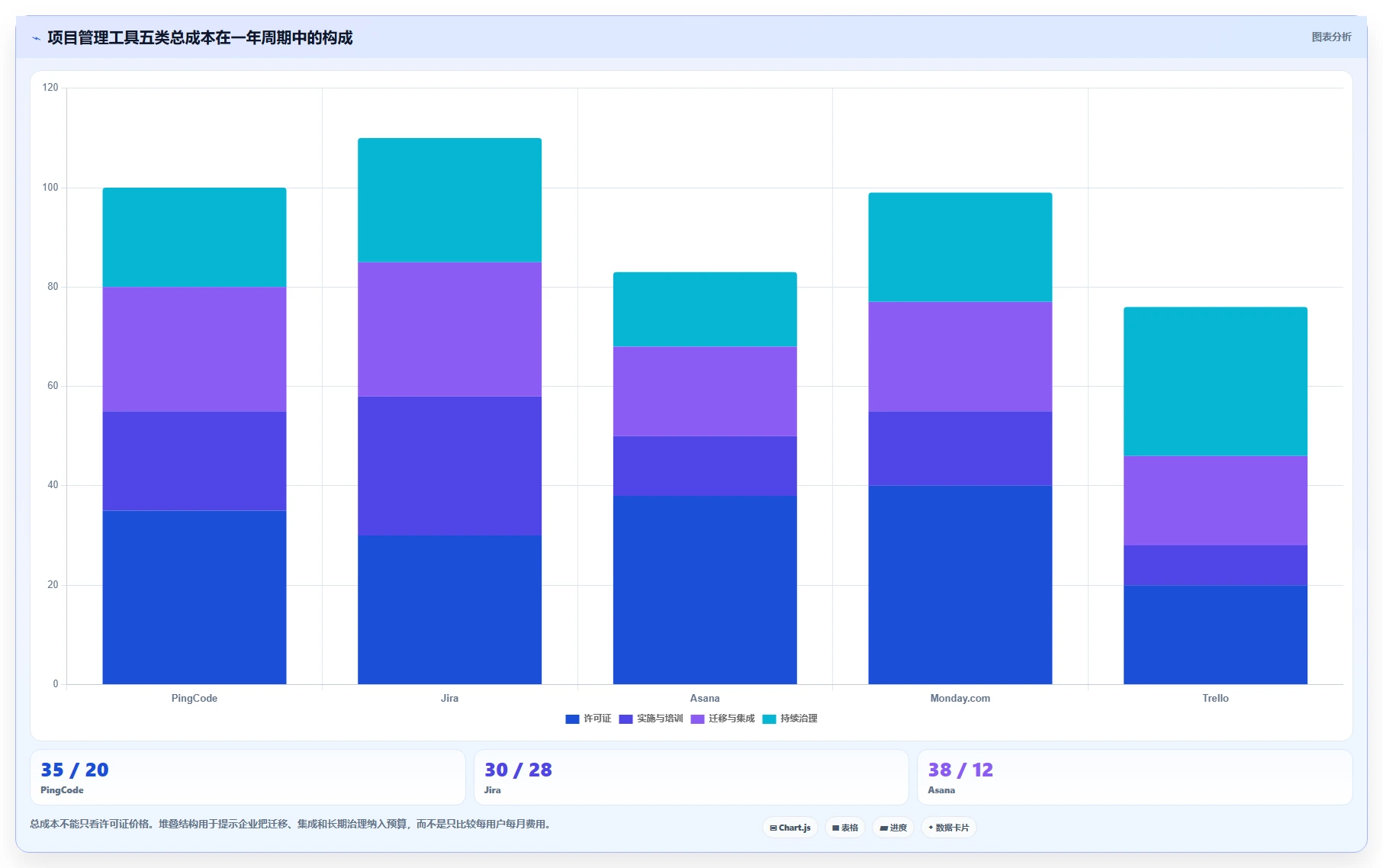This screenshot has width=1383, height=868.
Task: Toggle the 持续治理 legend entry
Action: (790, 719)
